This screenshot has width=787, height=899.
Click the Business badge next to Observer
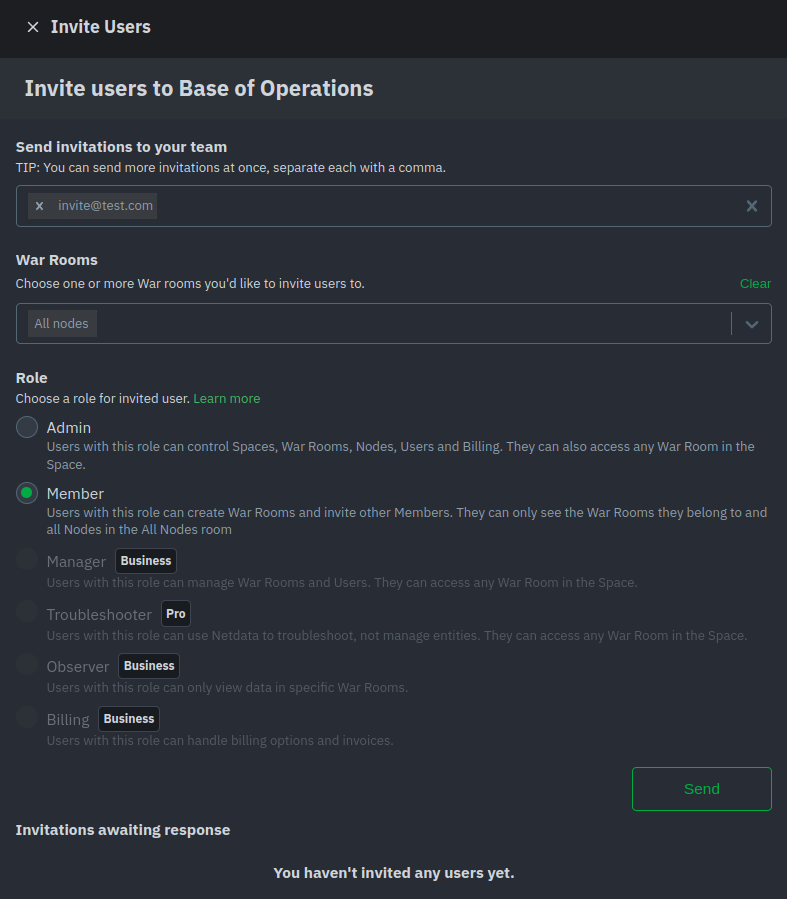[x=149, y=666]
